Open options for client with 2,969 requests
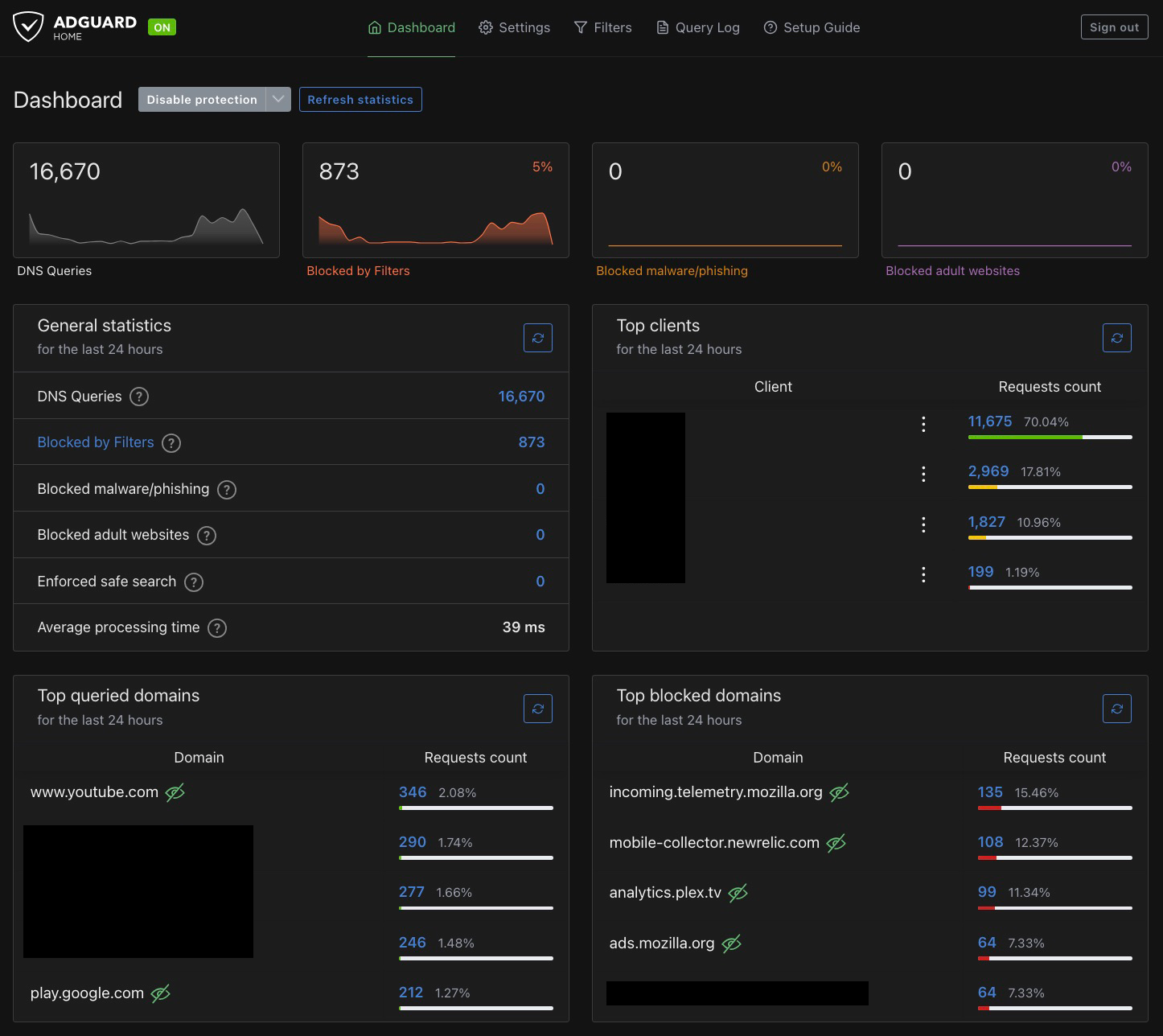 click(x=923, y=474)
